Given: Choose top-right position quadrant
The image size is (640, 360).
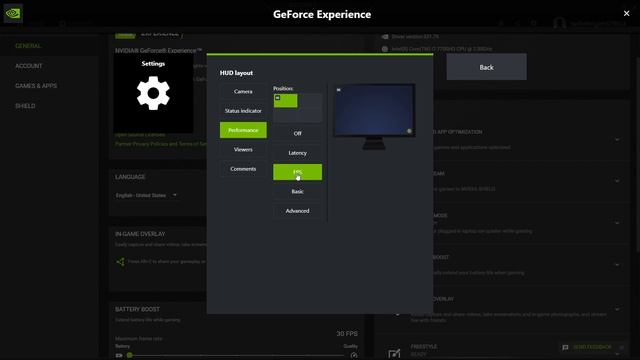Looking at the screenshot, I should tap(310, 101).
